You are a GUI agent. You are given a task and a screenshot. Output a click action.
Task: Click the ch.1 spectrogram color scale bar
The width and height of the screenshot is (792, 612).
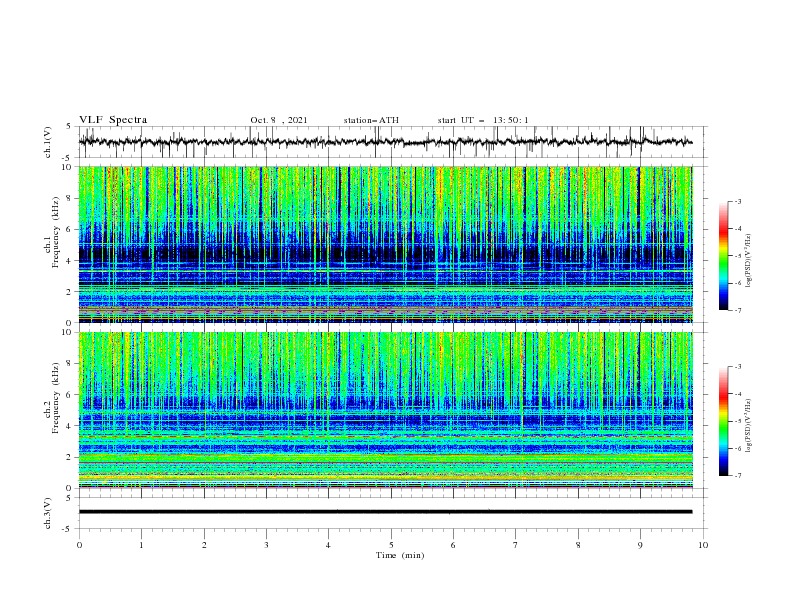723,256
